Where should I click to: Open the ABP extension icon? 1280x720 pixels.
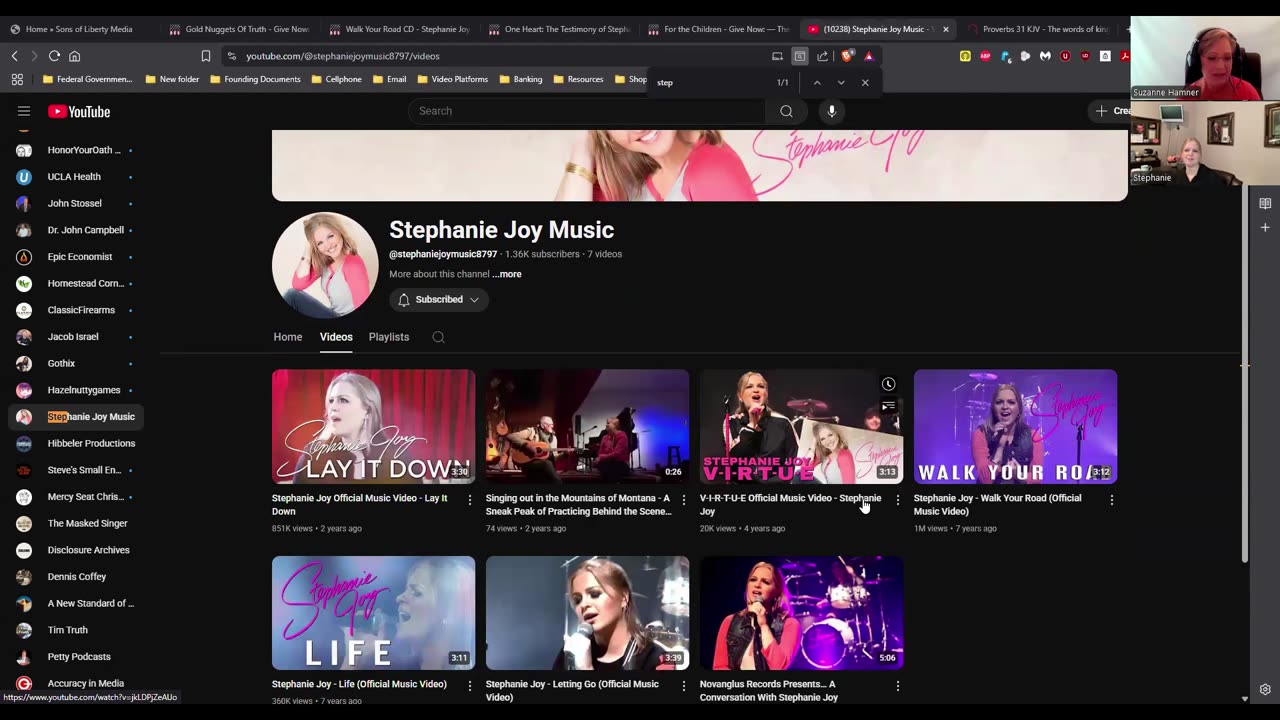click(x=985, y=56)
